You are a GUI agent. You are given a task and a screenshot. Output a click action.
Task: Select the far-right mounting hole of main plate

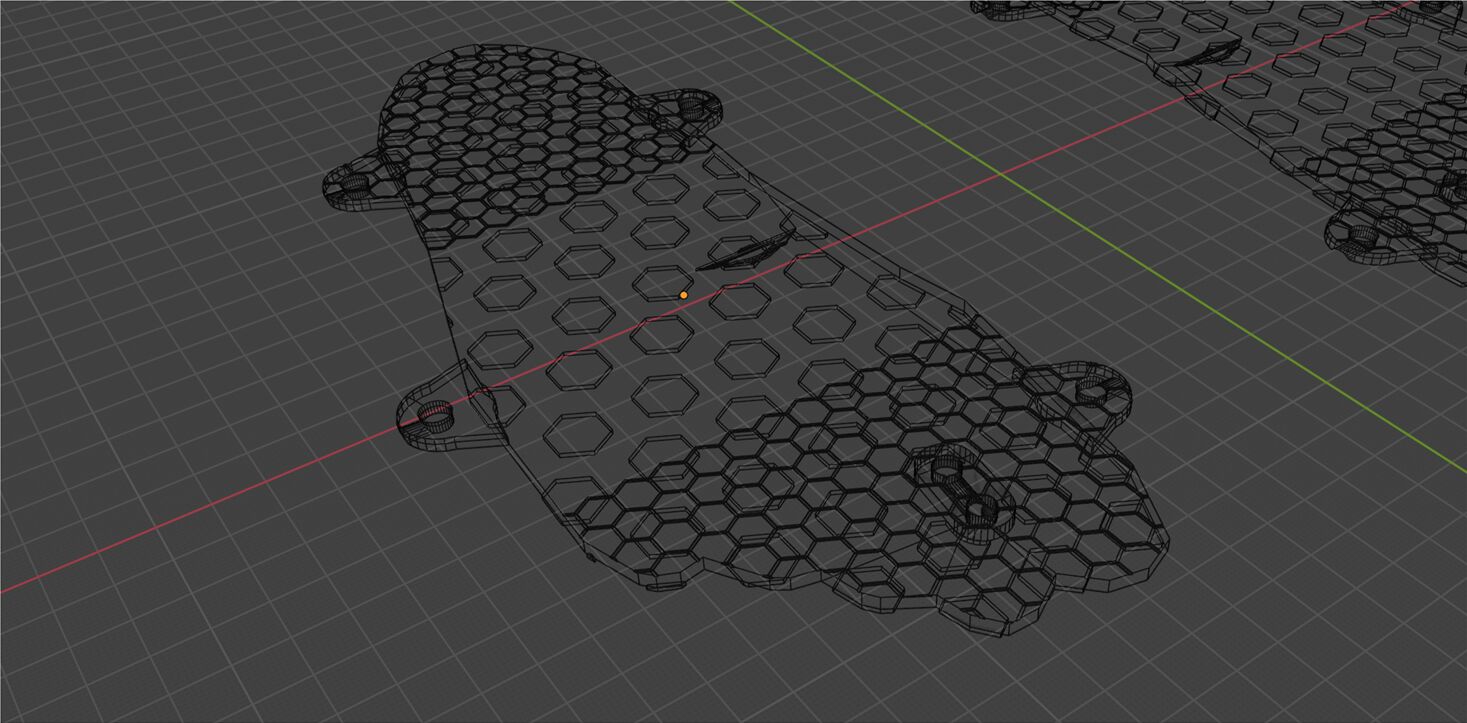[x=1094, y=391]
